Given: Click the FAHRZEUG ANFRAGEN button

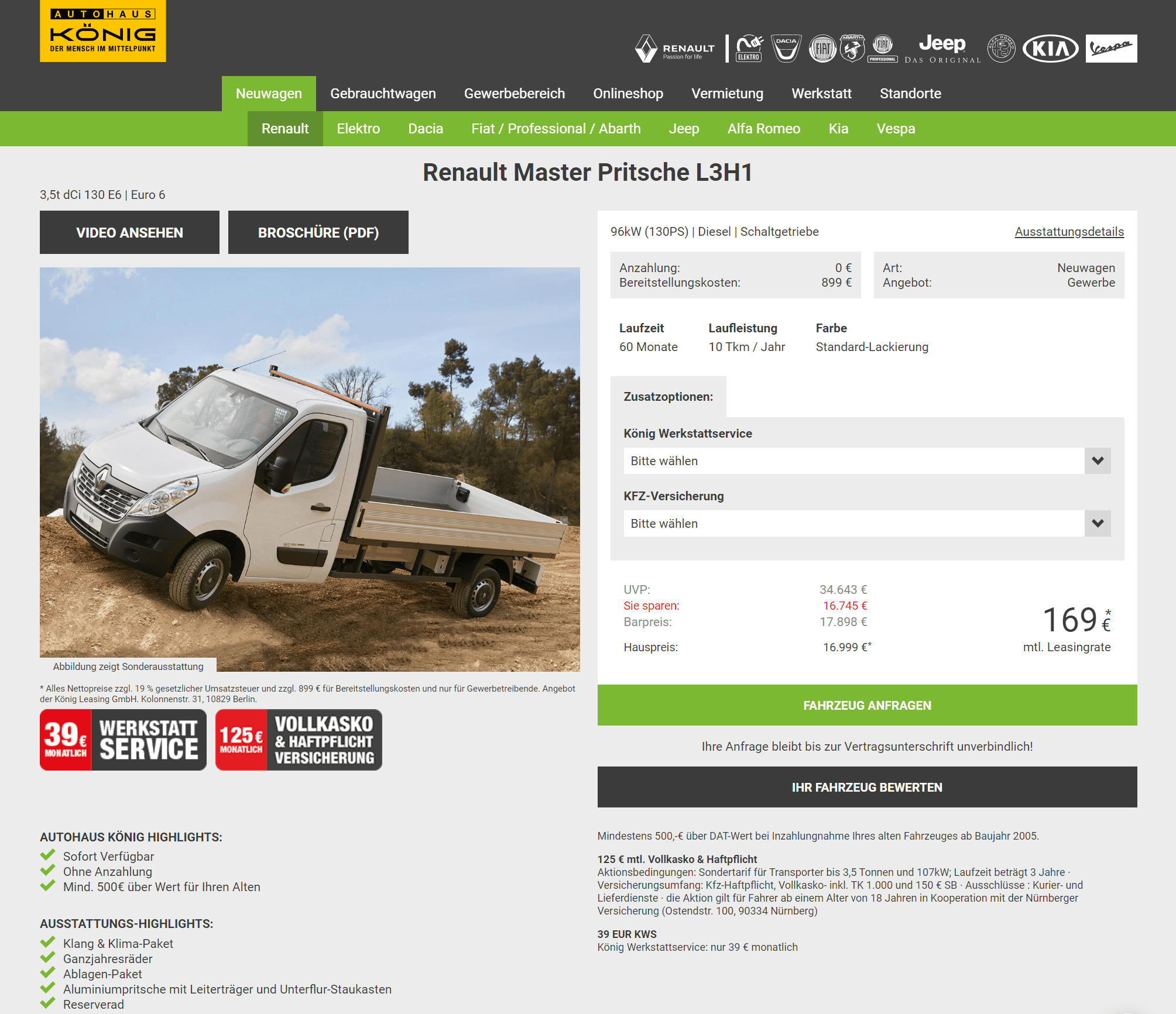Looking at the screenshot, I should 867,705.
